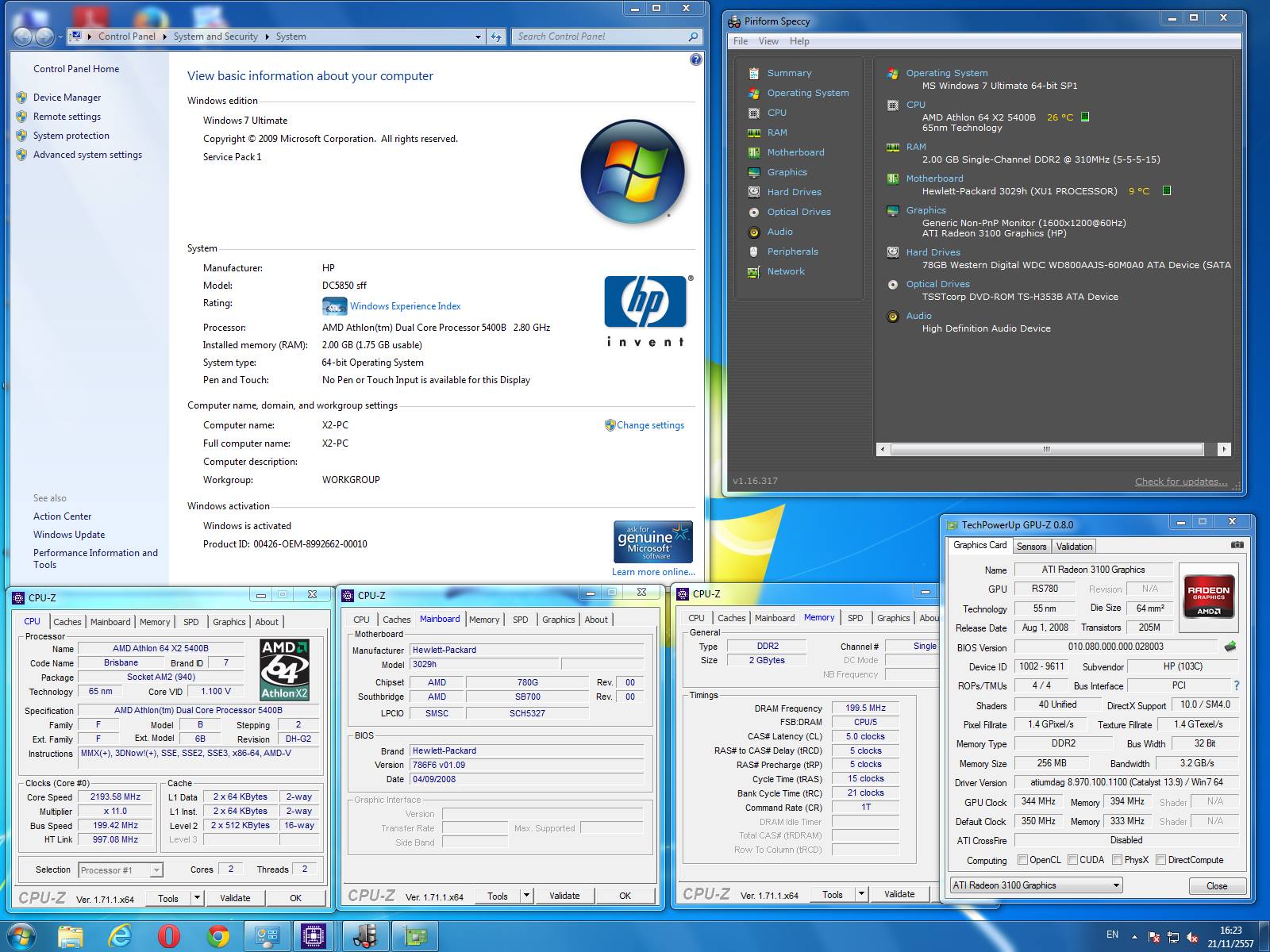Open the Control Panel help icon
The height and width of the screenshot is (952, 1270).
click(695, 59)
